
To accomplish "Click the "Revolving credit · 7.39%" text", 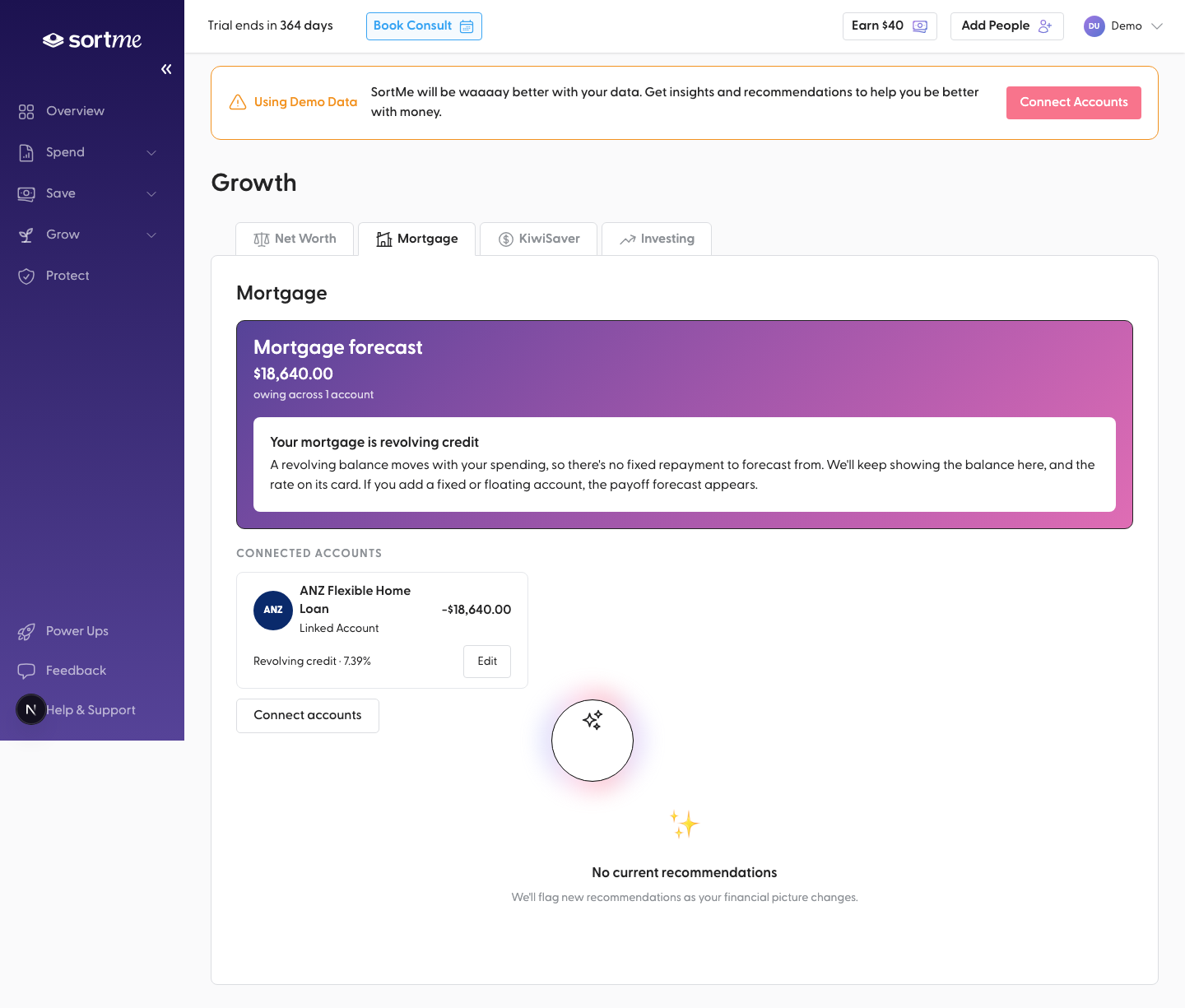I will point(312,662).
